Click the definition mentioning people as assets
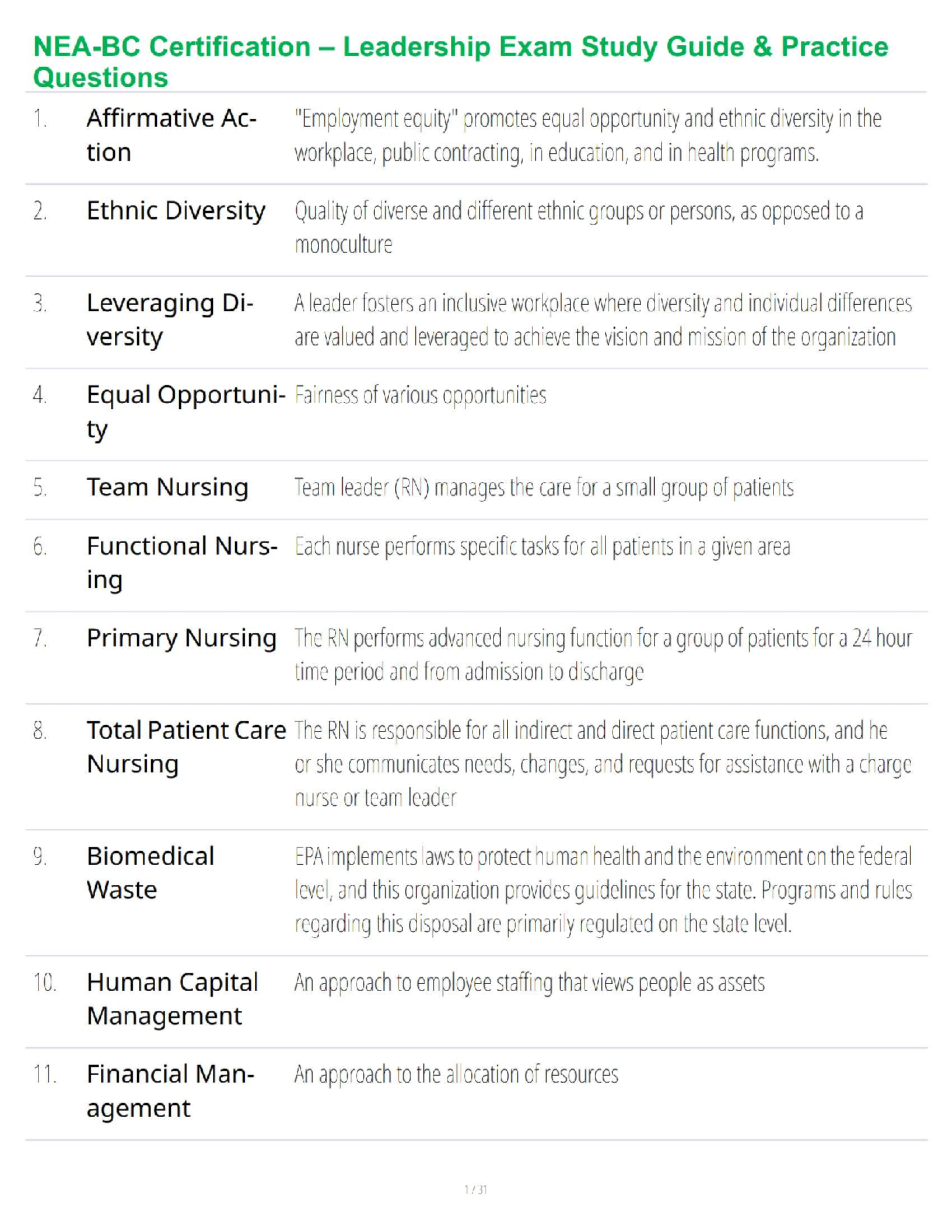The height and width of the screenshot is (1232, 952). coord(529,983)
